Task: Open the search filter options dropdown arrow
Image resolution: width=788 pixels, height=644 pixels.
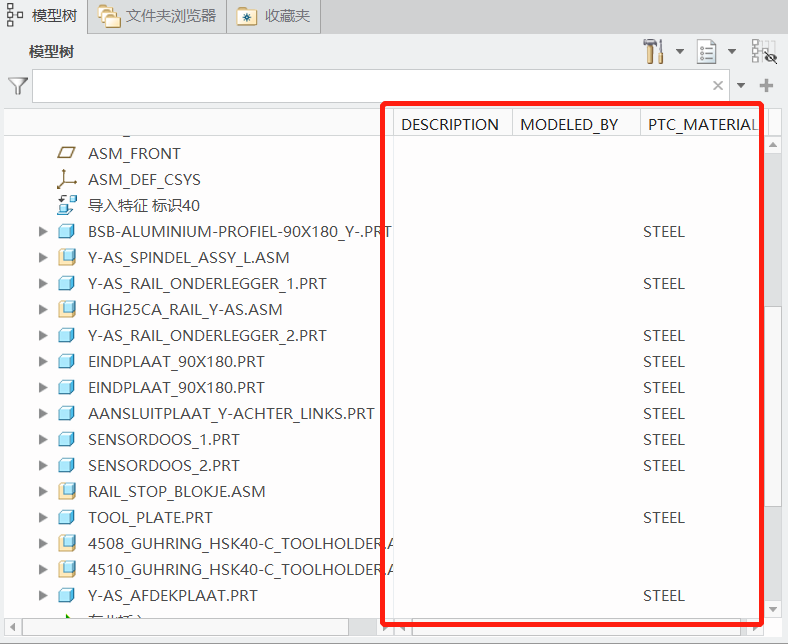Action: pos(741,86)
